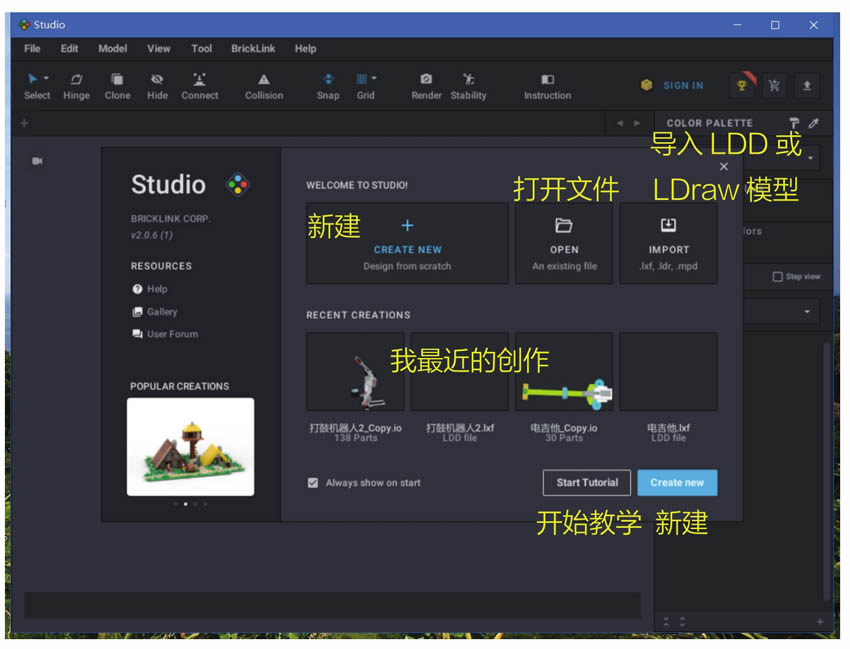Click the SIGN IN link
The height and width of the screenshot is (649, 850).
[683, 86]
